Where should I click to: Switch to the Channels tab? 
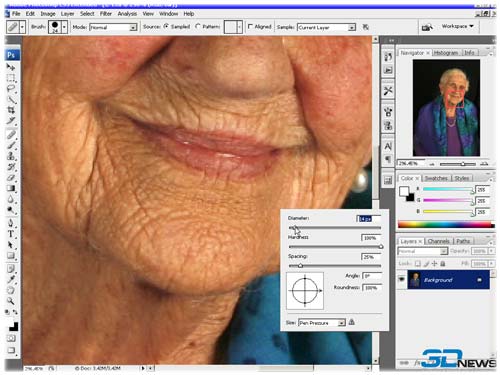coord(438,241)
